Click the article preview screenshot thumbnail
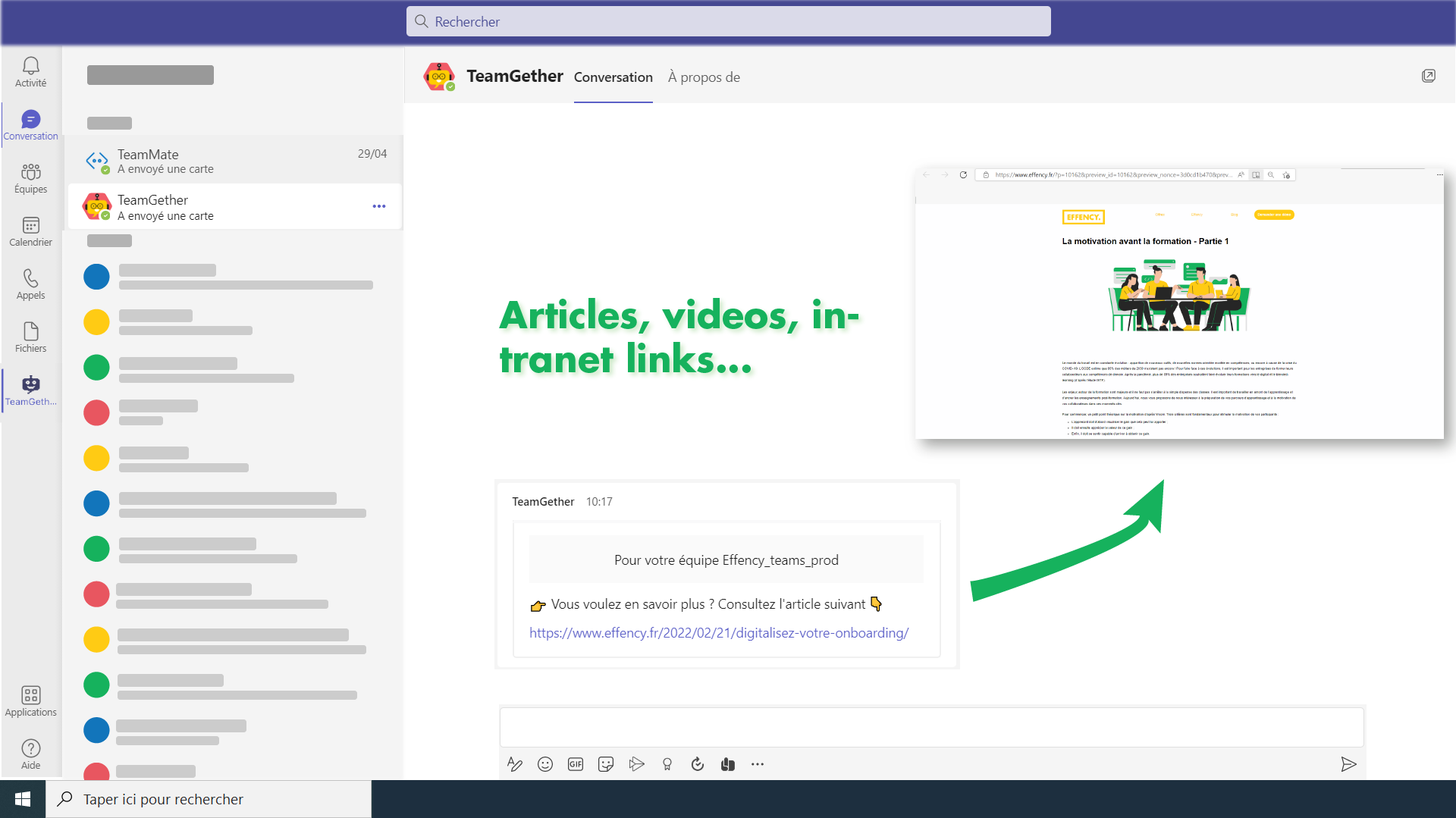The height and width of the screenshot is (818, 1456). [1179, 303]
